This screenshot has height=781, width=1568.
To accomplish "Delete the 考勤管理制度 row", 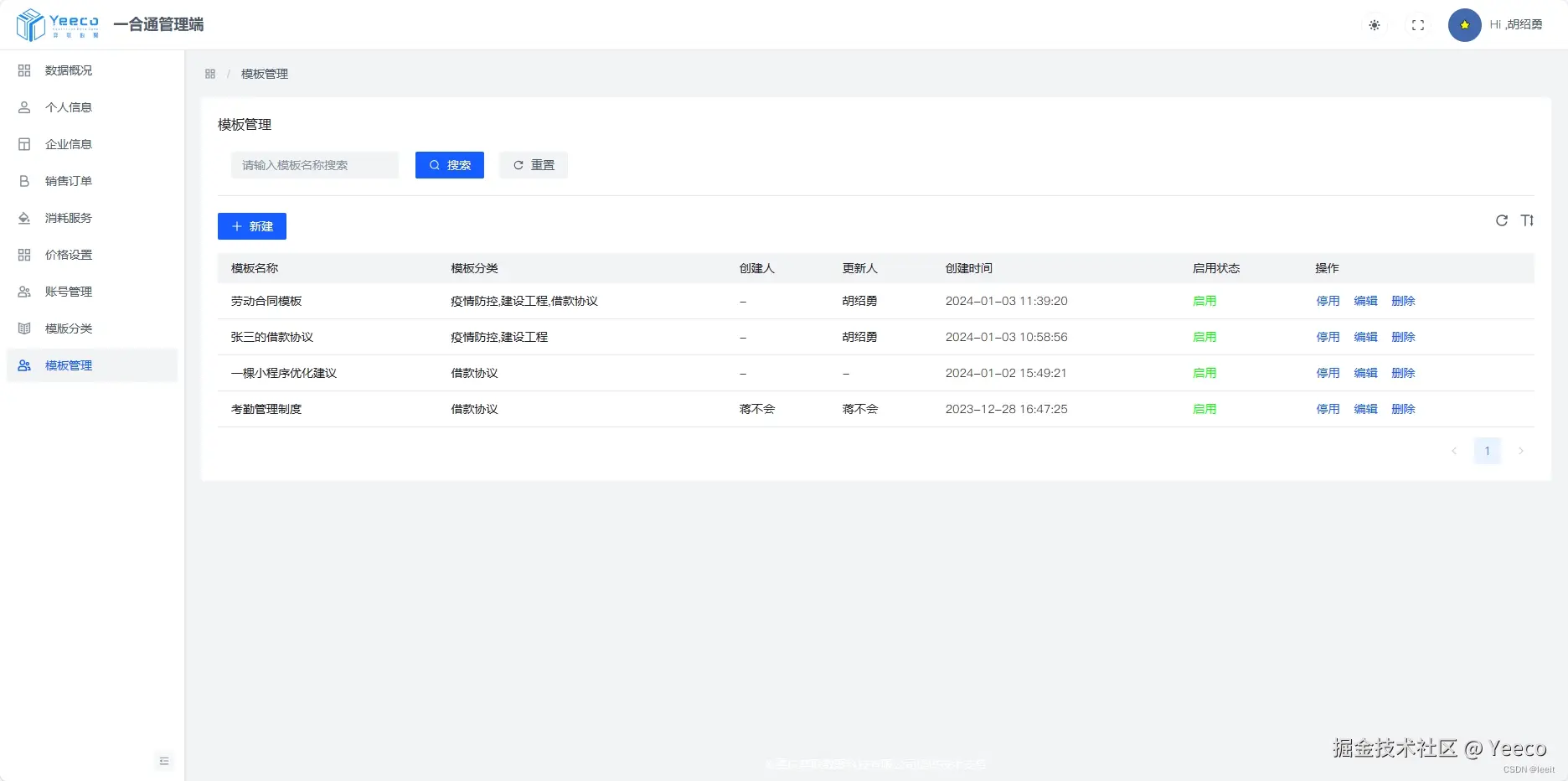I will pos(1403,409).
